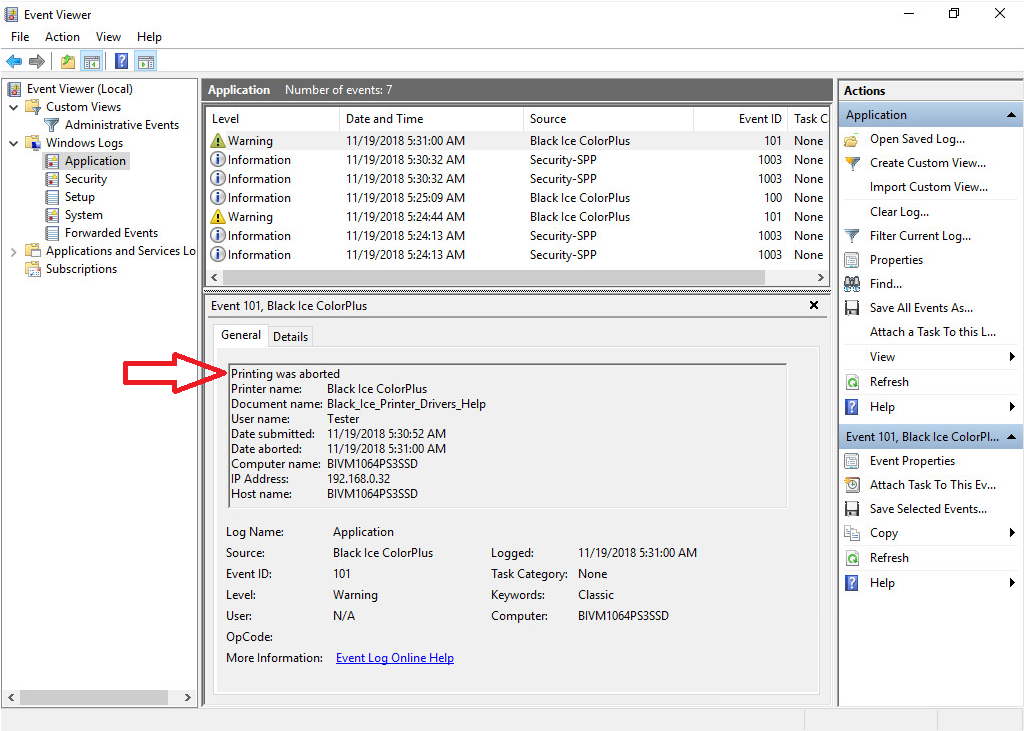
Task: Open the Action menu
Action: 62,37
